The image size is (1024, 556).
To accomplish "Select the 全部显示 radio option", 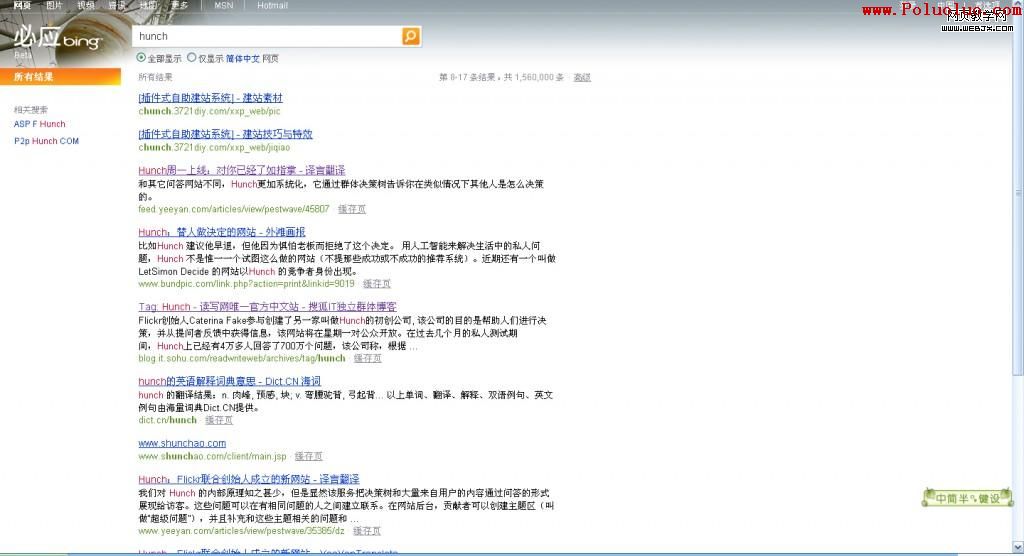I will 141,57.
